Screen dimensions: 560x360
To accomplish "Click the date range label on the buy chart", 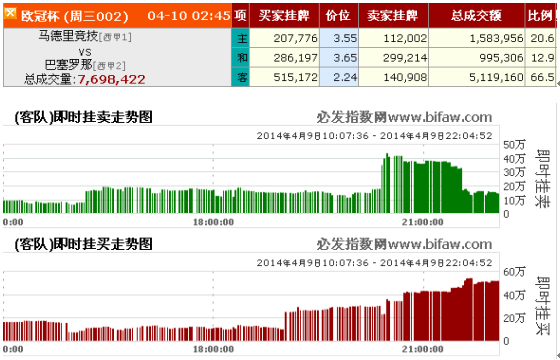I will 374,263.
